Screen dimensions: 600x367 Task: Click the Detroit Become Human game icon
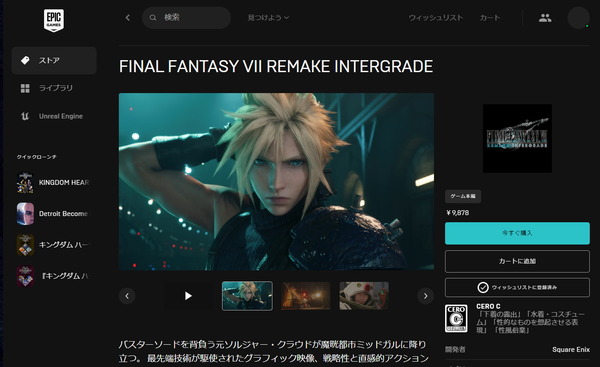point(25,214)
